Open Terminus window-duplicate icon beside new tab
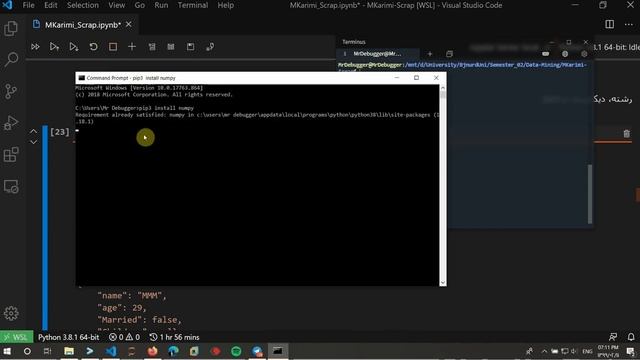 coord(449,54)
